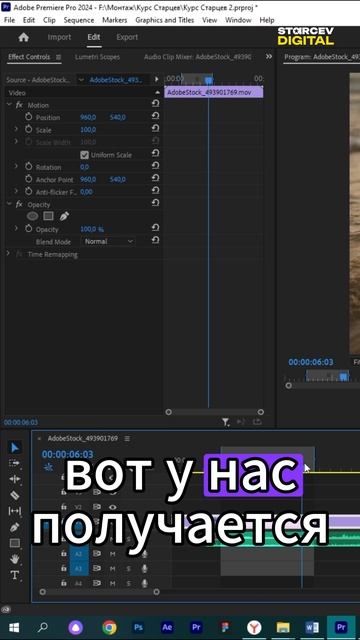The image size is (360, 640).
Task: Select the Razor tool
Action: [x=15, y=495]
